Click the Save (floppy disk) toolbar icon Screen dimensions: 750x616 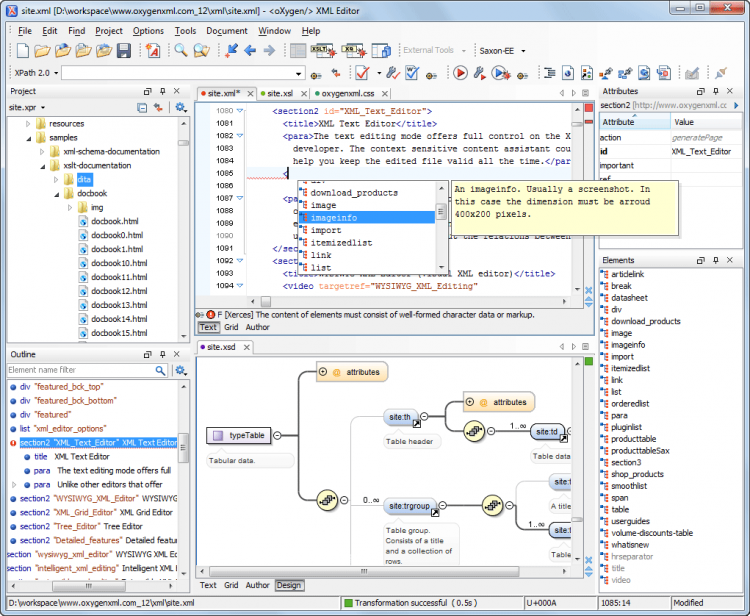pyautogui.click(x=124, y=51)
